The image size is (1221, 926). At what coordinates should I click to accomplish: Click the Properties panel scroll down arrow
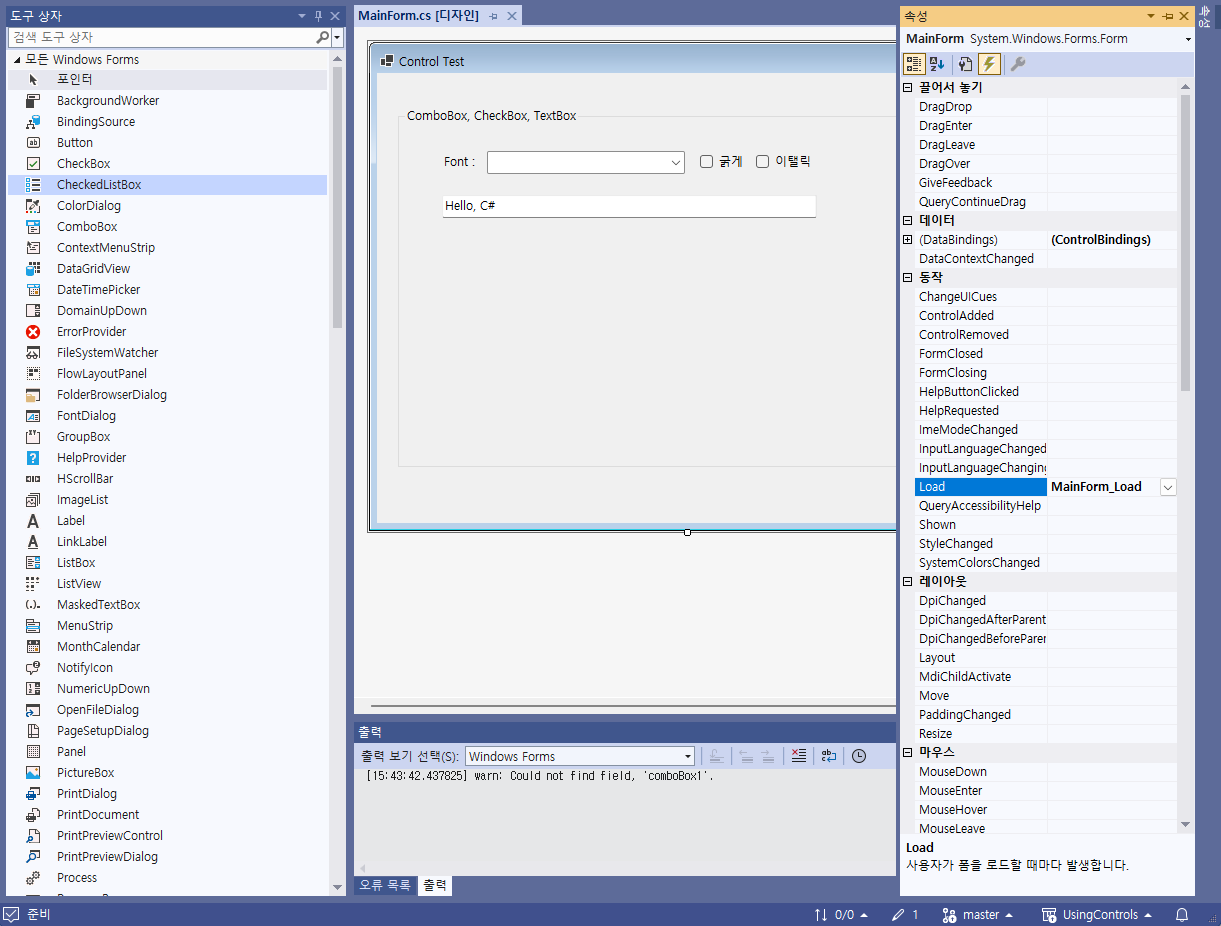coord(1185,825)
